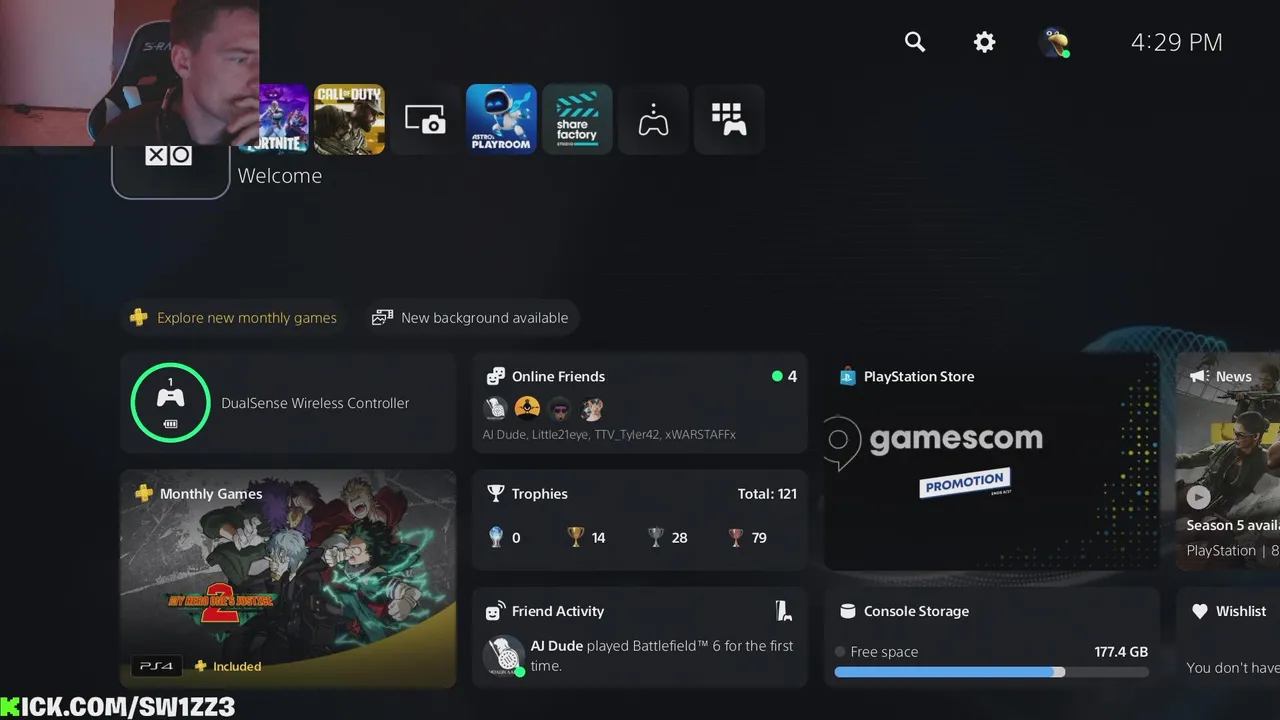Click the Friend Activity icon

pyautogui.click(x=495, y=611)
